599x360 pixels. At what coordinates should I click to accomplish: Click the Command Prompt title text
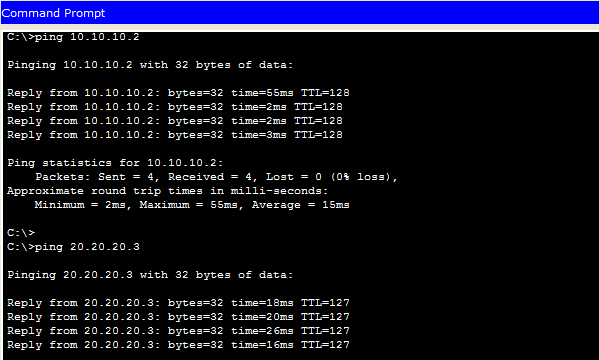click(x=53, y=13)
